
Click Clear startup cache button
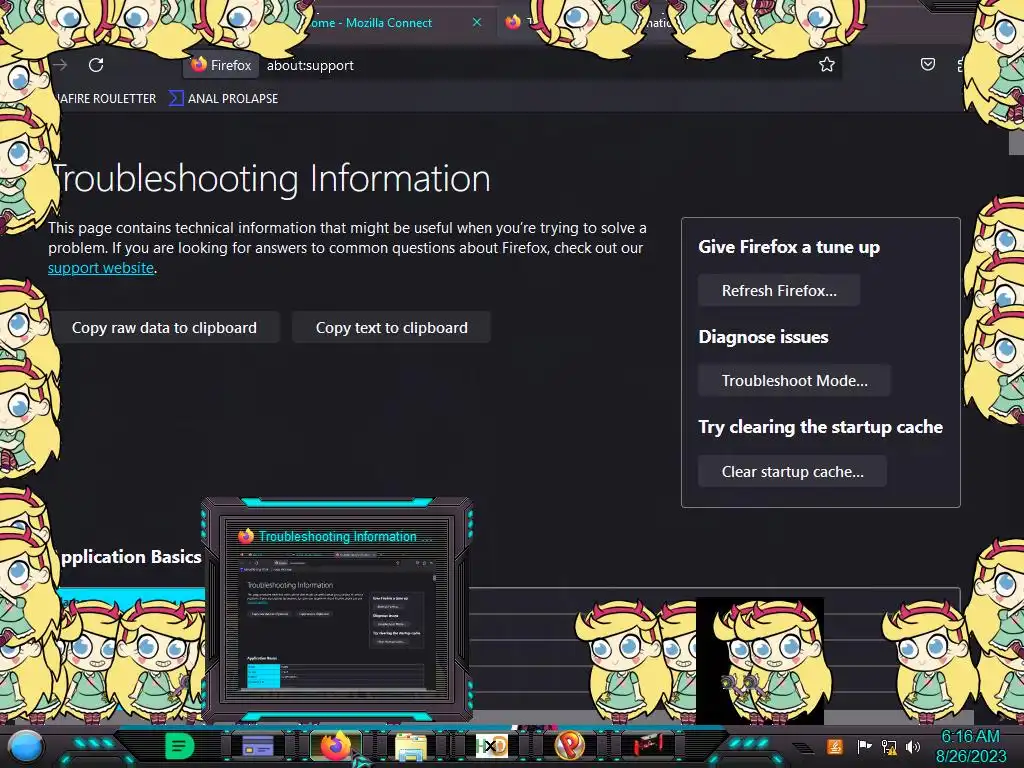(x=792, y=472)
